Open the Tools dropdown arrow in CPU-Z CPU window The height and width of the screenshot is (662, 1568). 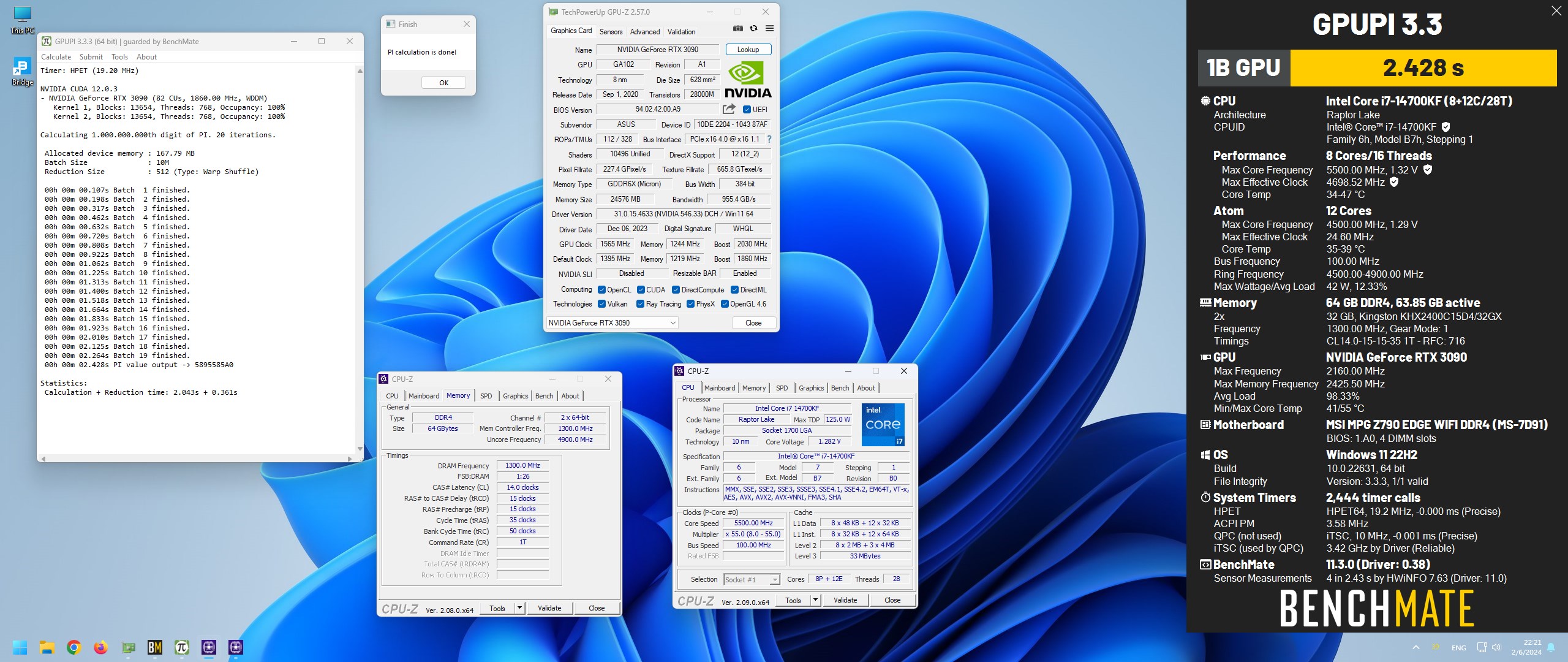tap(815, 600)
